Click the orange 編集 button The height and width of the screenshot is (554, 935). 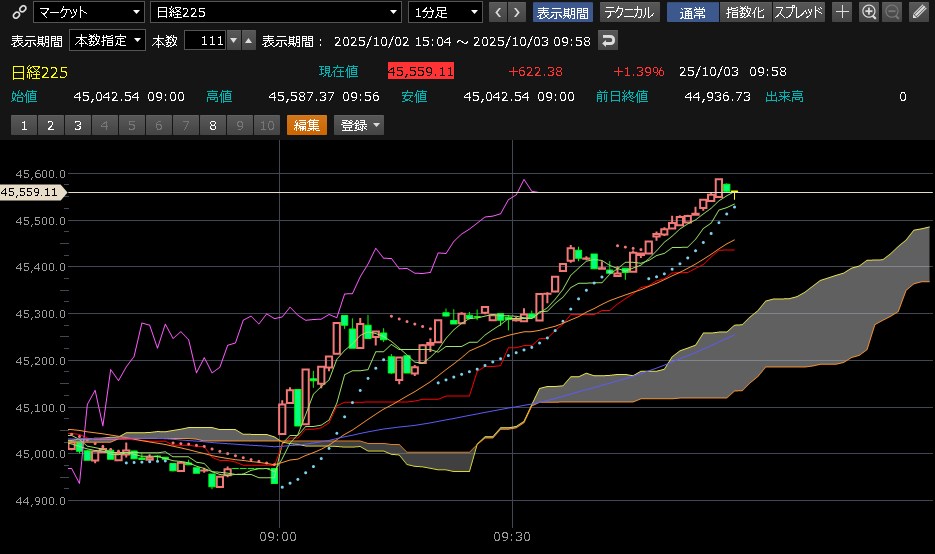point(307,125)
